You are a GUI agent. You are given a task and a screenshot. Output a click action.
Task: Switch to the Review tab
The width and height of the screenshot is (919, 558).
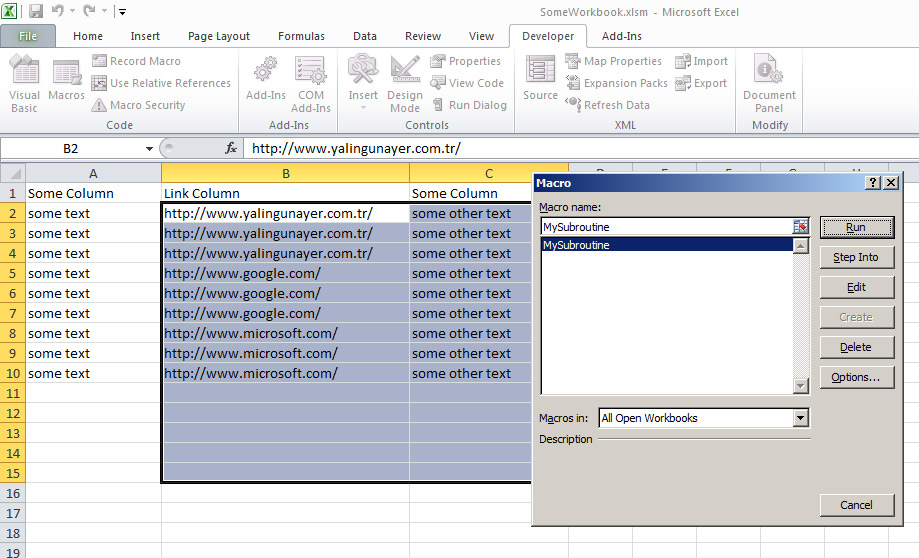pyautogui.click(x=423, y=36)
